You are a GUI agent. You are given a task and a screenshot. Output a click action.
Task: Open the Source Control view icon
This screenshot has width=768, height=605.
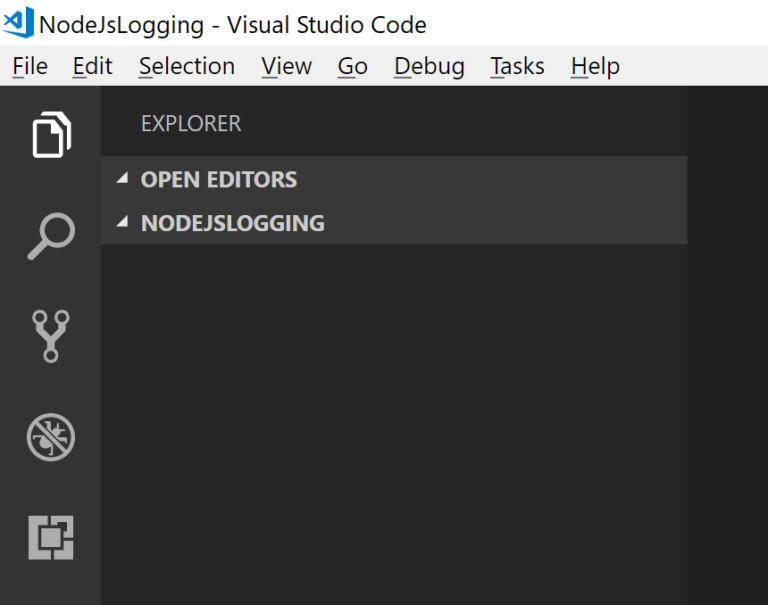pyautogui.click(x=51, y=336)
